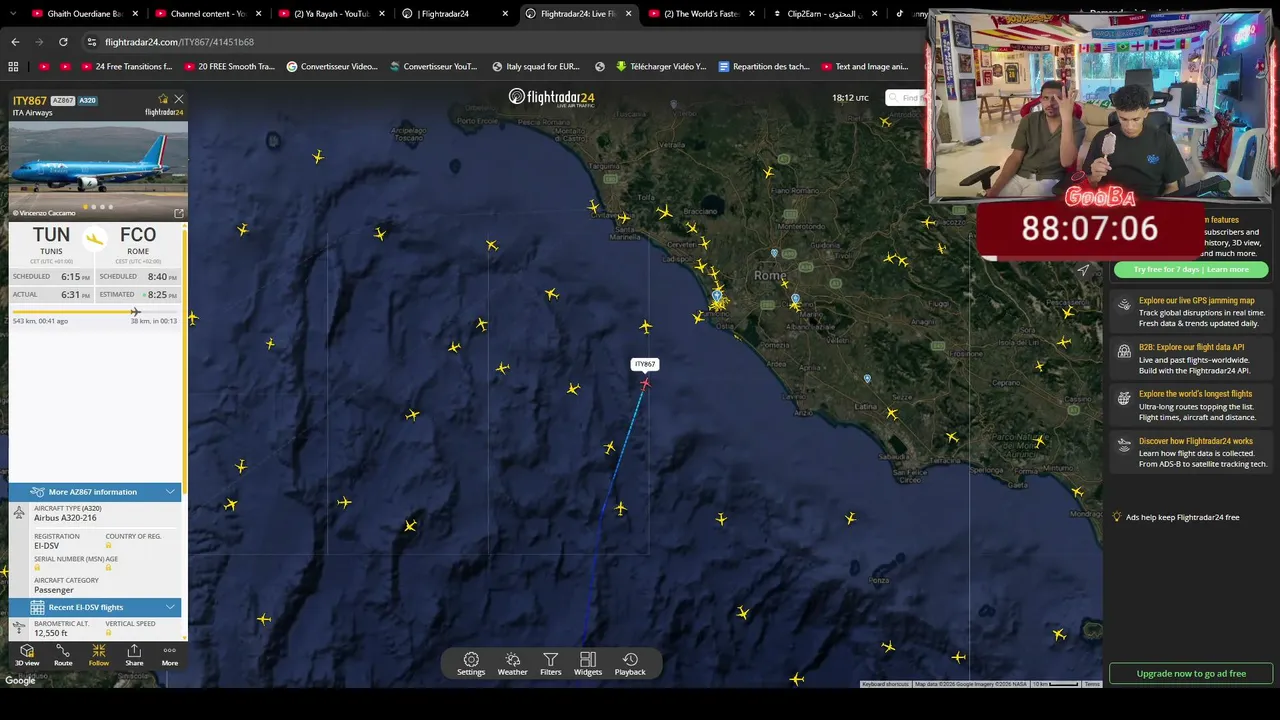Click Upgrade now to go ad free
The height and width of the screenshot is (720, 1280).
(x=1191, y=673)
